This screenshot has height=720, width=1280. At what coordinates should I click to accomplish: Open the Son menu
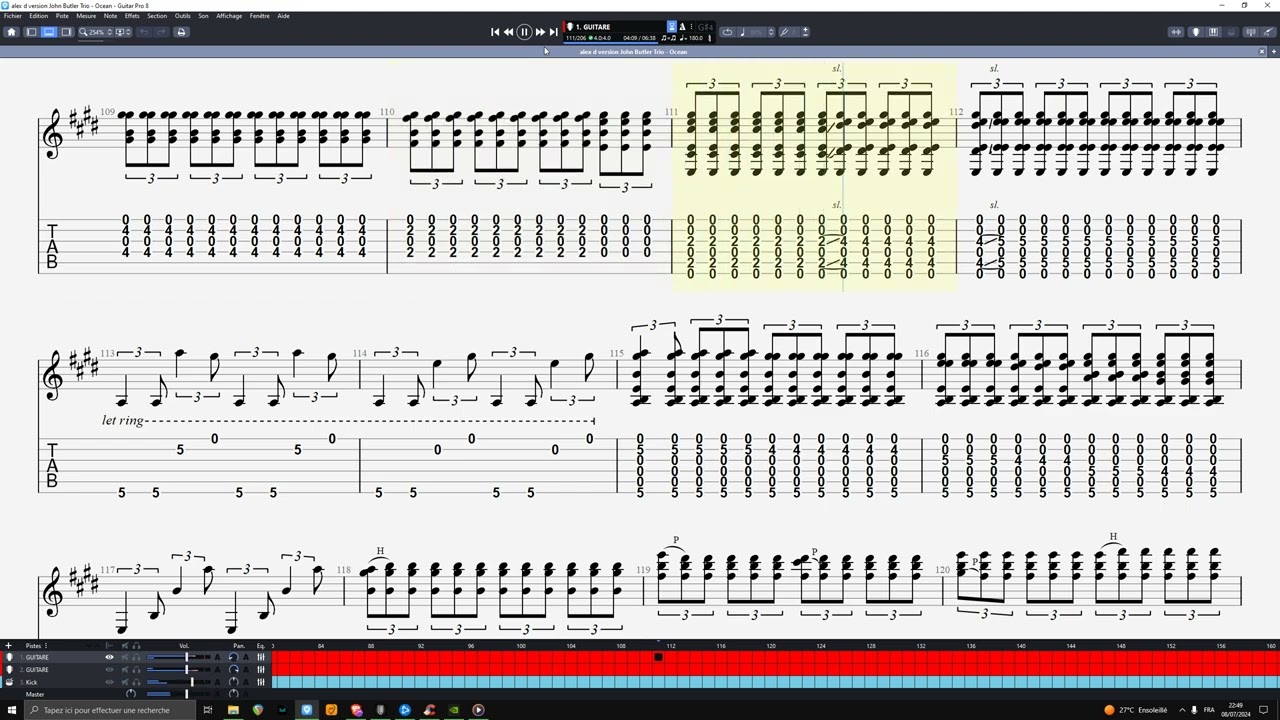click(203, 16)
